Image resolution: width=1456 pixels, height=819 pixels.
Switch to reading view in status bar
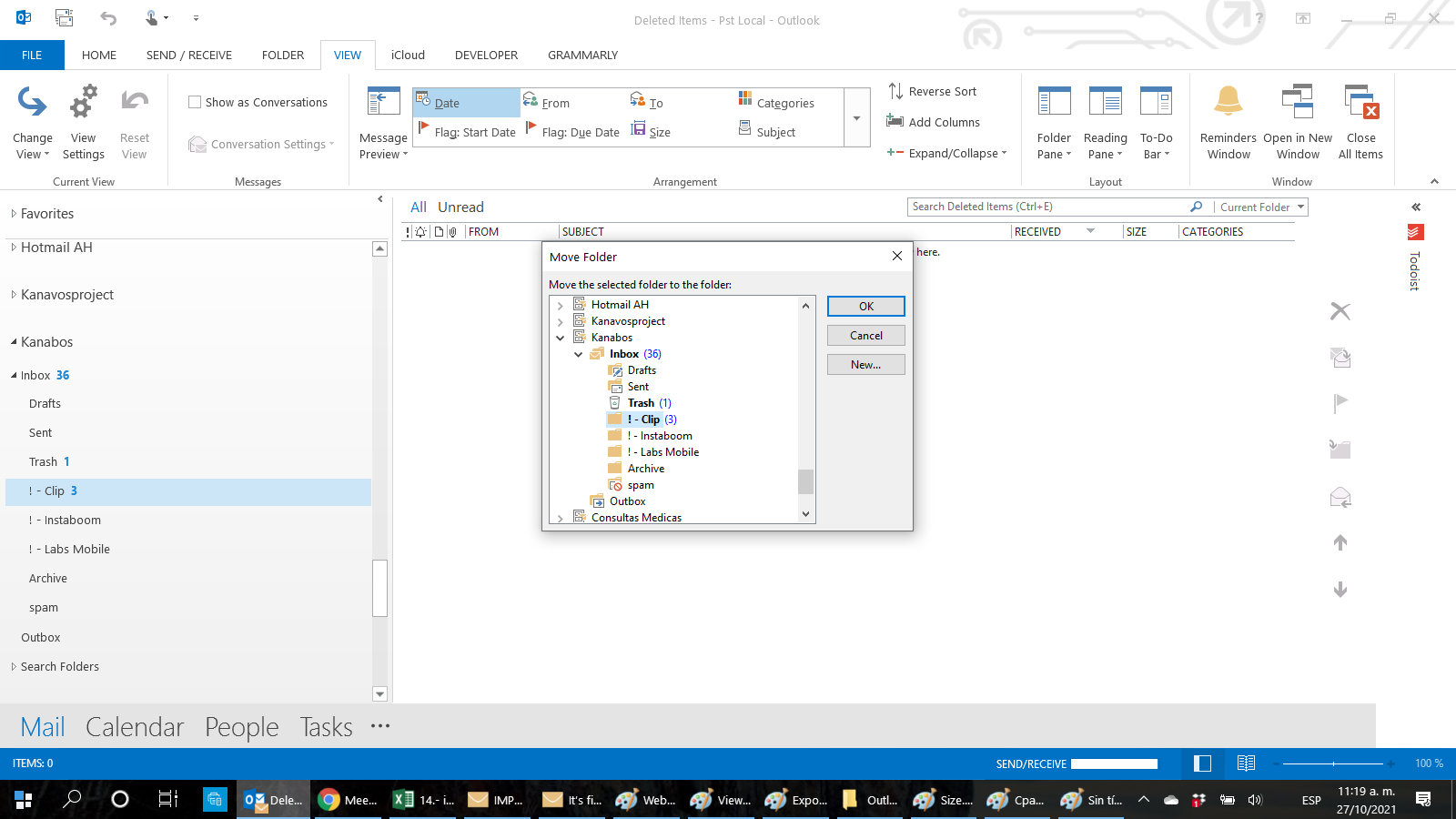1246,763
